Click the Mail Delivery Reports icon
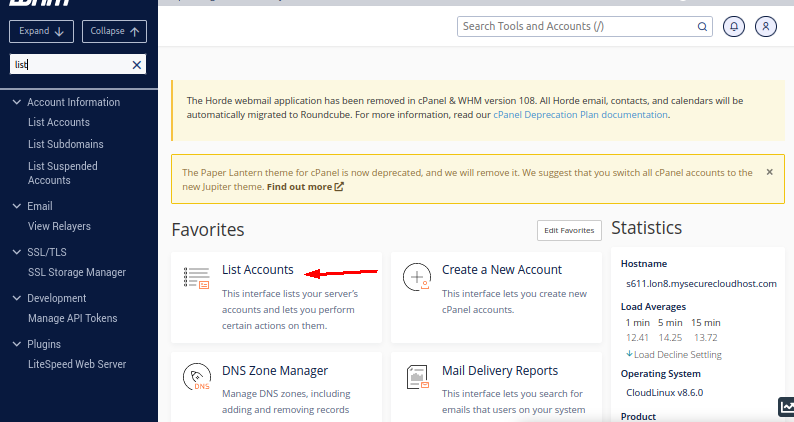This screenshot has width=794, height=422. coord(416,378)
